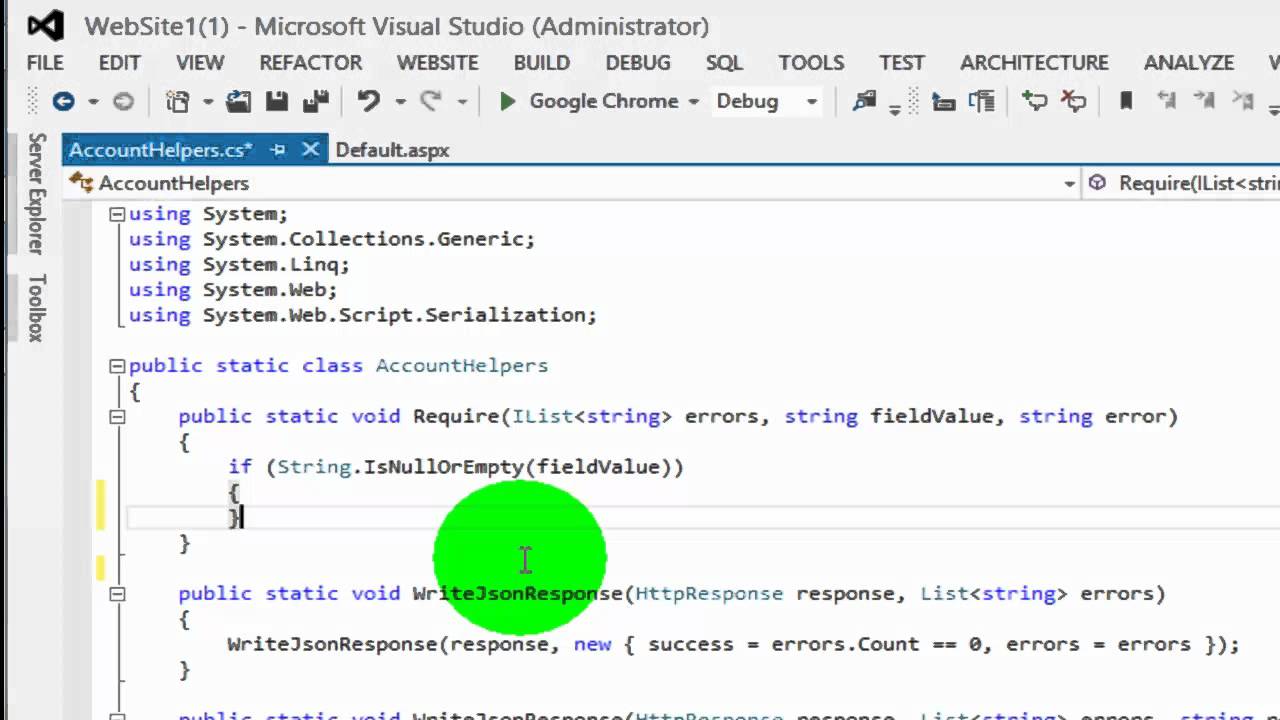This screenshot has height=720, width=1280.
Task: Open the BUILD menu
Action: [x=542, y=63]
